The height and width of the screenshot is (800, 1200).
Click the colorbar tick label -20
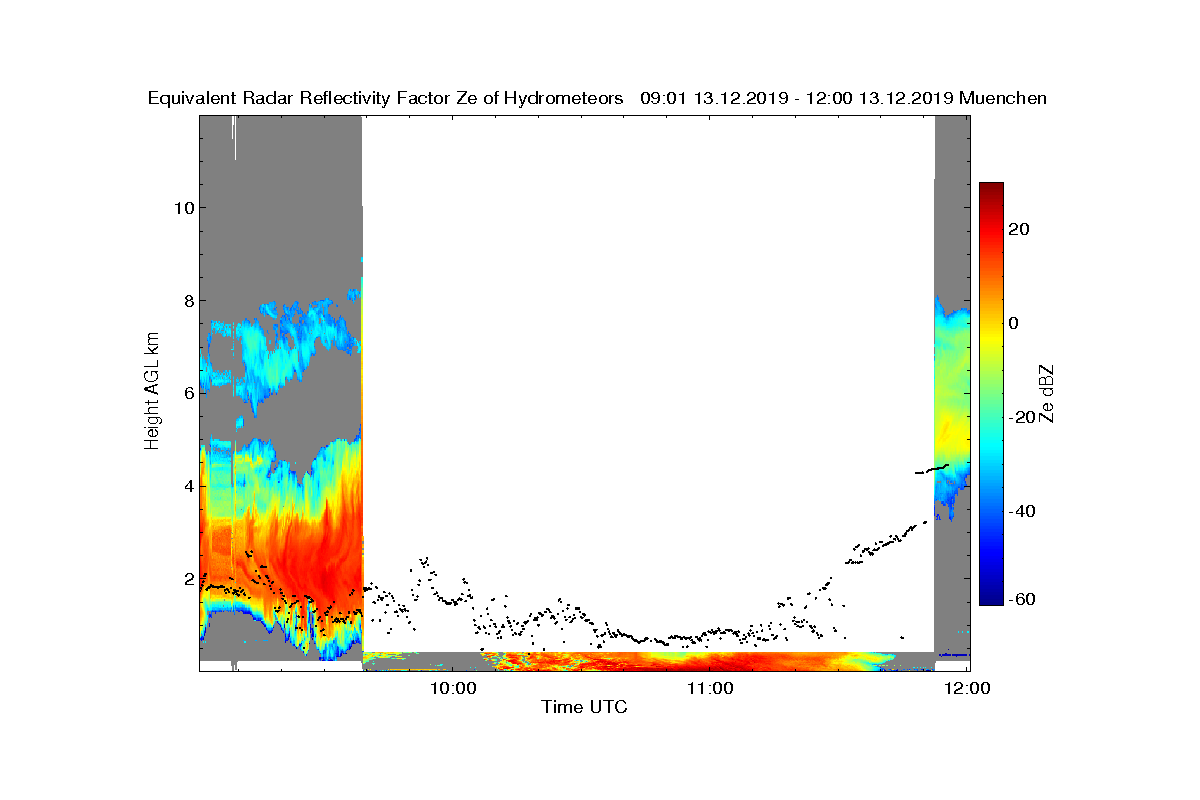tap(1022, 417)
